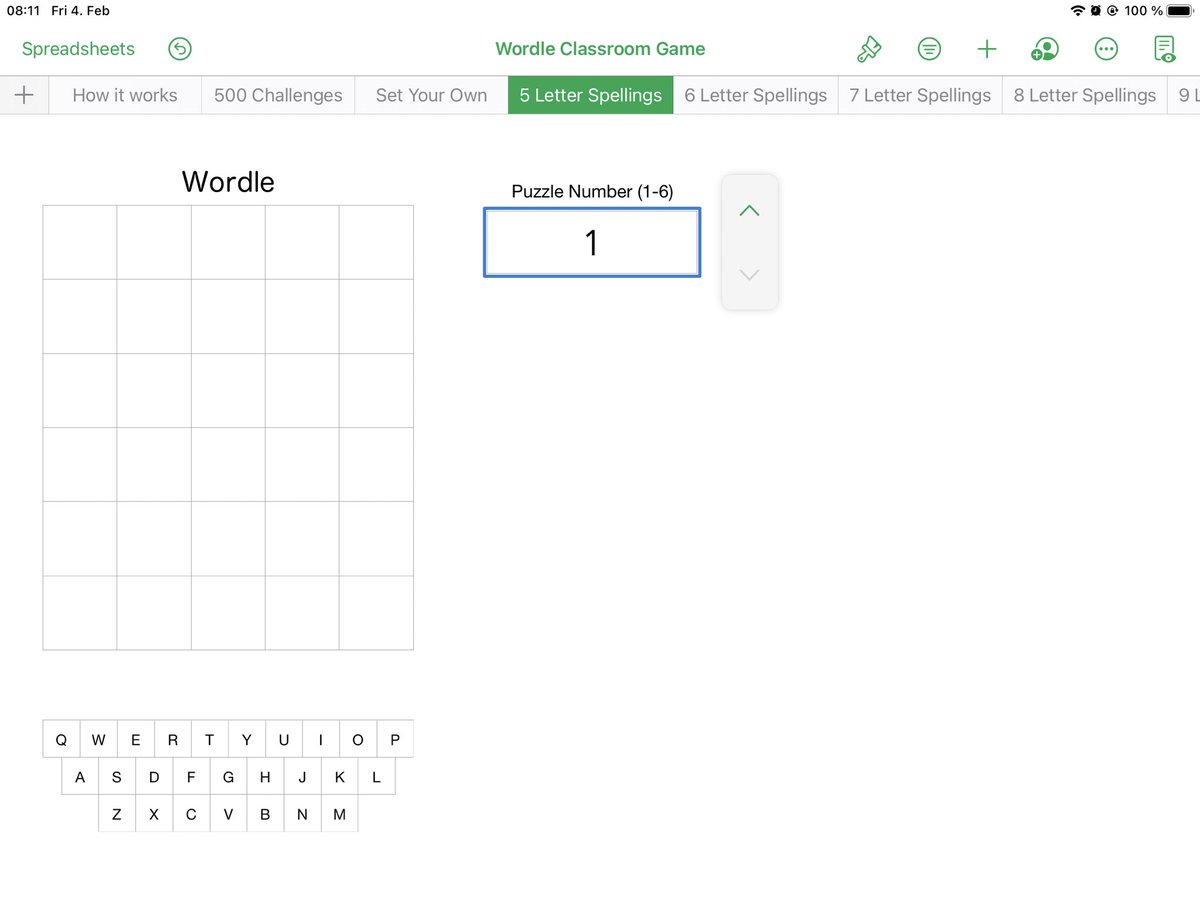Viewport: 1200px width, 900px height.
Task: Tap the N key cell
Action: pyautogui.click(x=302, y=814)
